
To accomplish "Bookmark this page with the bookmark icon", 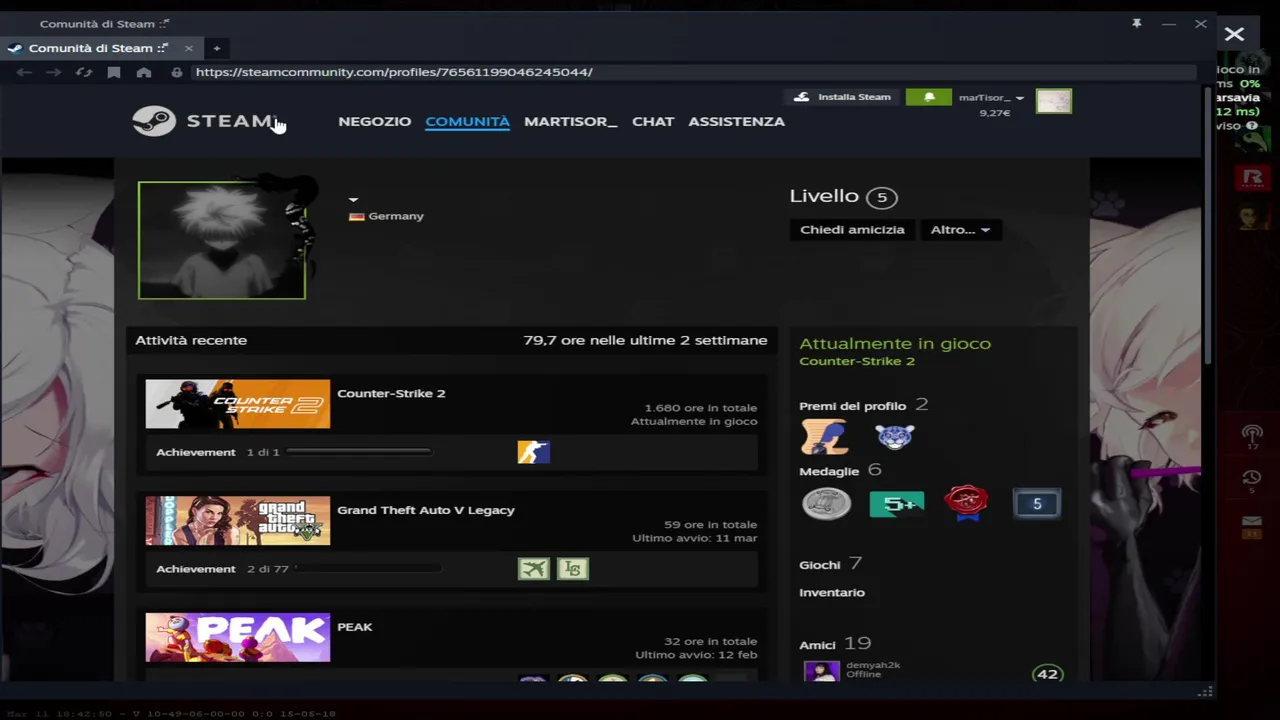I will (114, 72).
